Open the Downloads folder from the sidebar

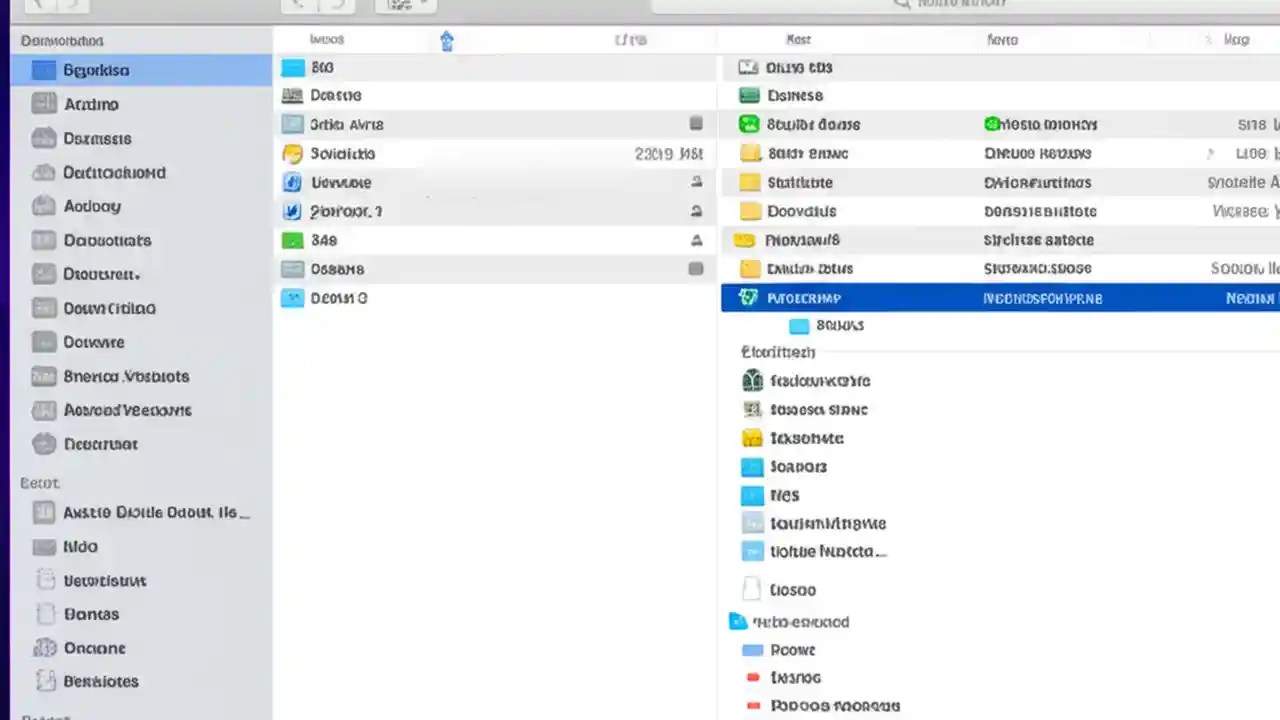pyautogui.click(x=109, y=308)
